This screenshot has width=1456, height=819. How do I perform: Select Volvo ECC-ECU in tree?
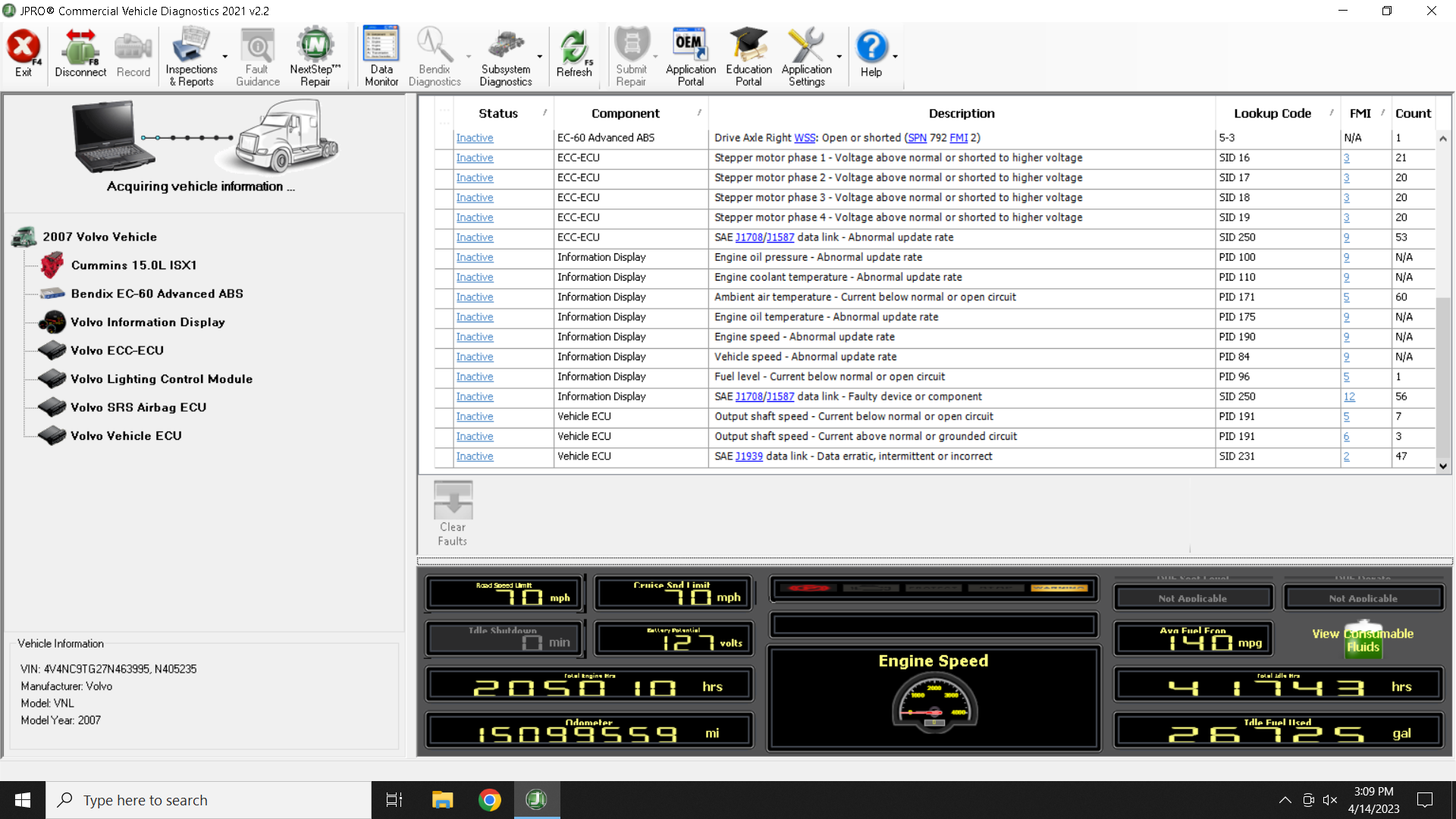(x=117, y=350)
